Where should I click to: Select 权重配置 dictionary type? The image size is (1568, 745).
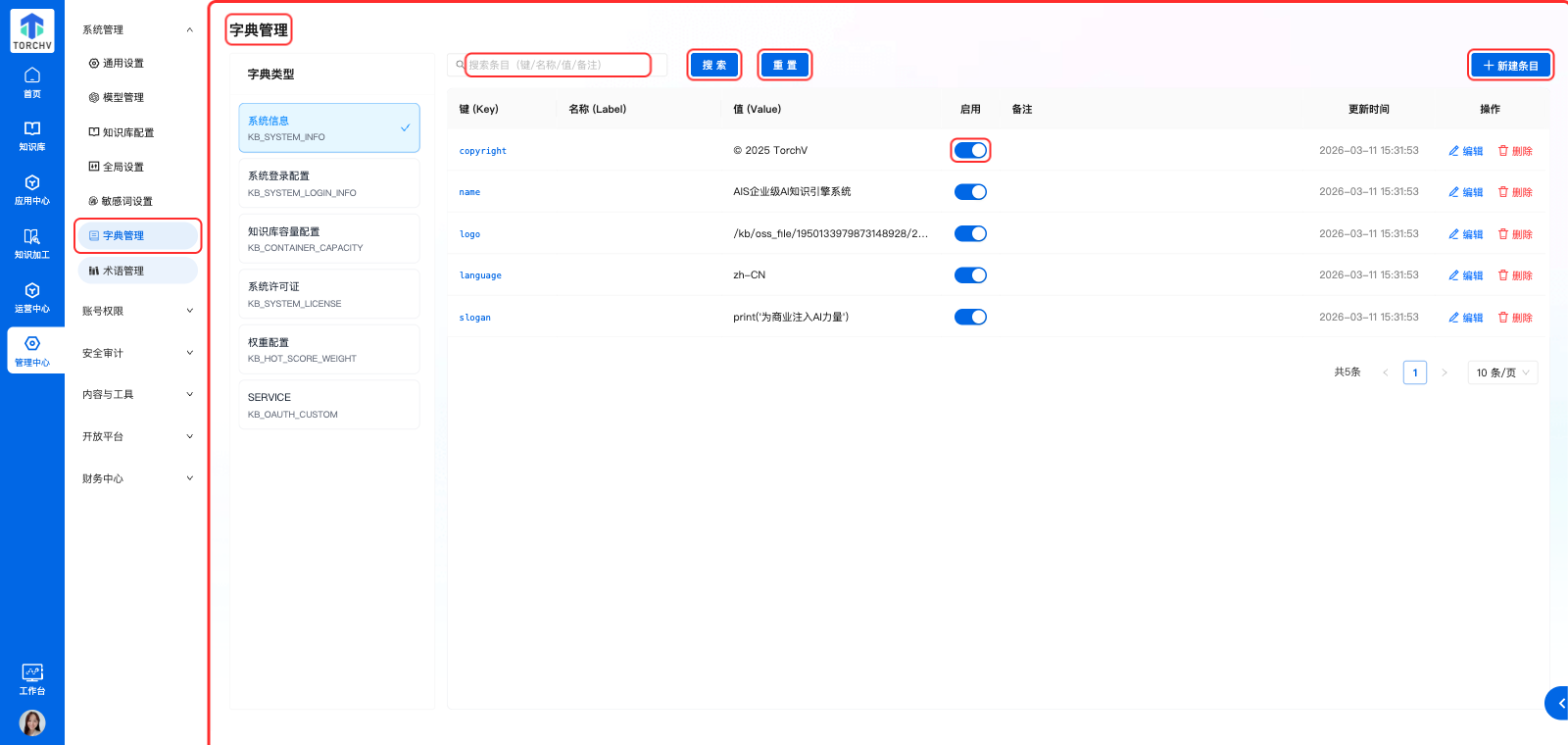coord(329,350)
